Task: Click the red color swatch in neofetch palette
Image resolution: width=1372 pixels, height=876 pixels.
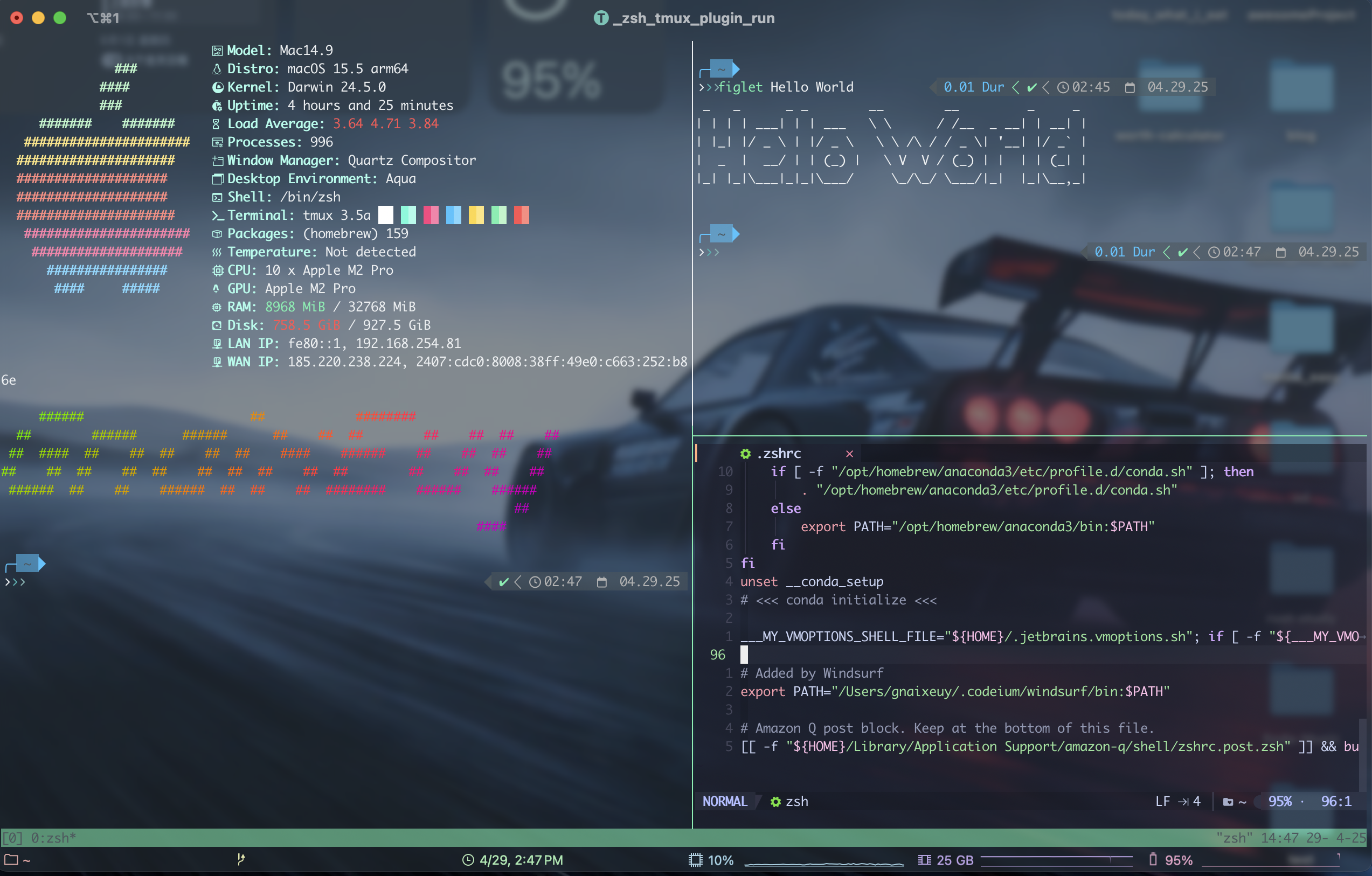Action: tap(521, 215)
